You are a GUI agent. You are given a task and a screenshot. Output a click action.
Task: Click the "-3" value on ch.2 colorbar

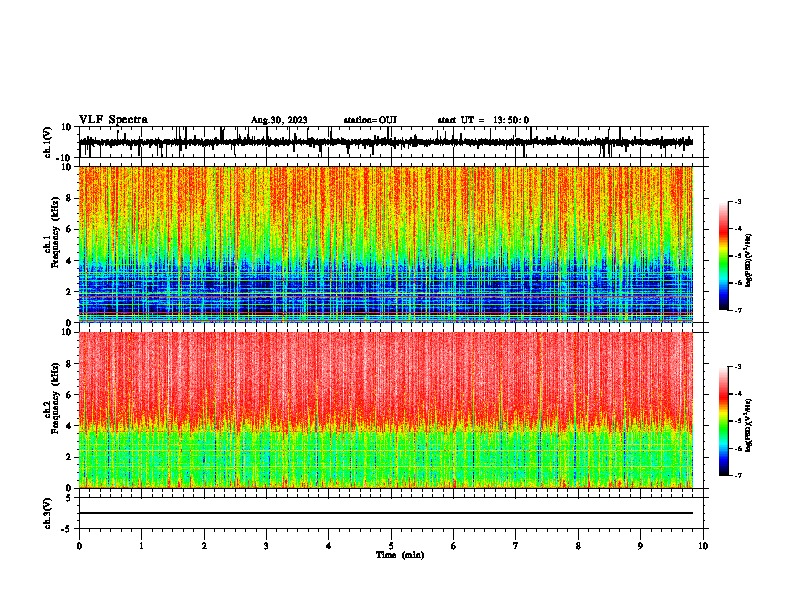tap(738, 367)
